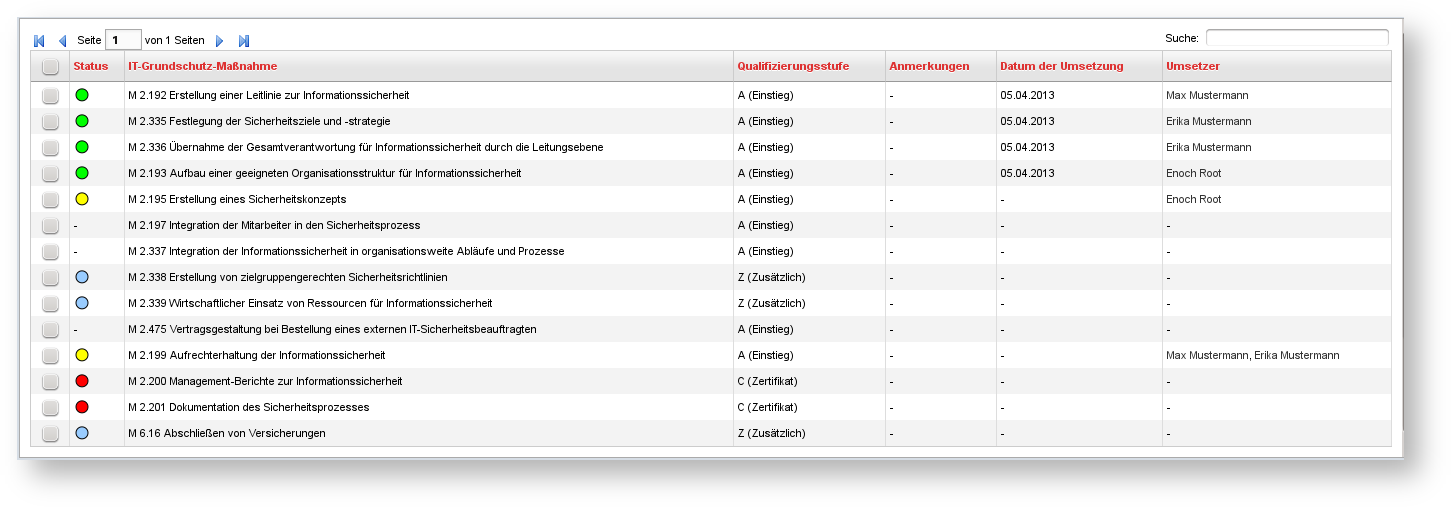Click the next page arrow icon

[x=220, y=41]
